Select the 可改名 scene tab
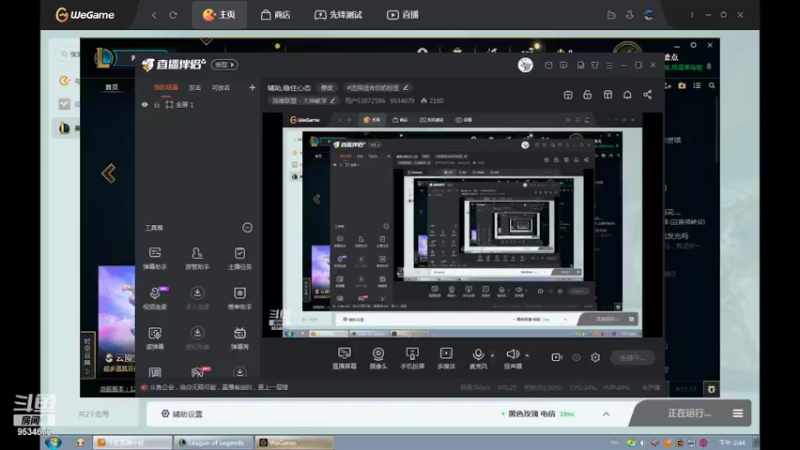This screenshot has height=450, width=800. pos(221,88)
